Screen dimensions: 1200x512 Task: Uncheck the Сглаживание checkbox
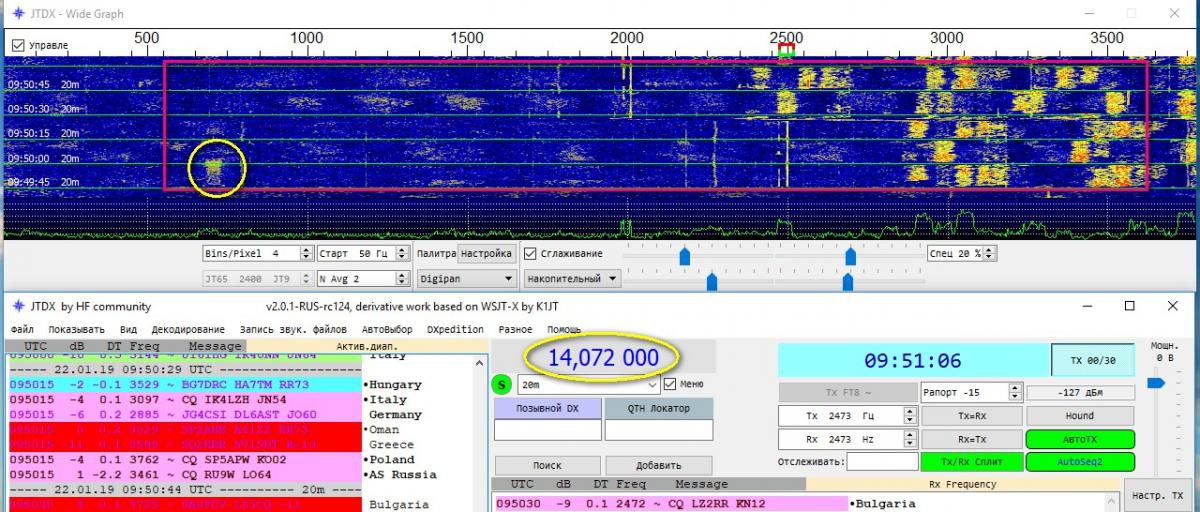point(531,254)
